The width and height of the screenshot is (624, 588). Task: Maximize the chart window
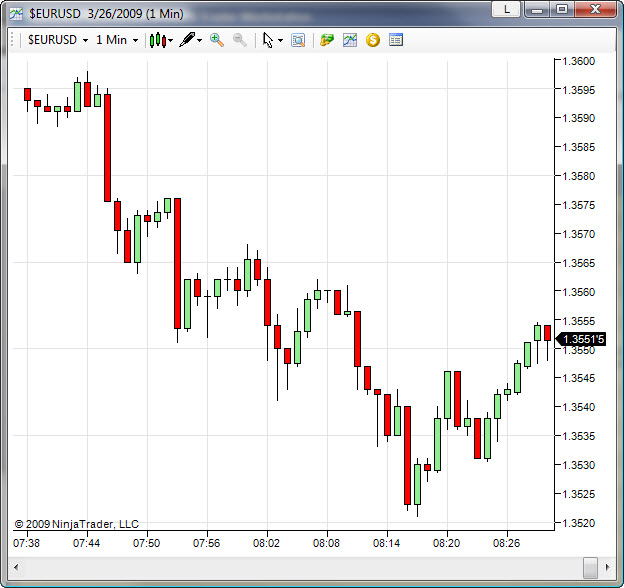[x=562, y=9]
